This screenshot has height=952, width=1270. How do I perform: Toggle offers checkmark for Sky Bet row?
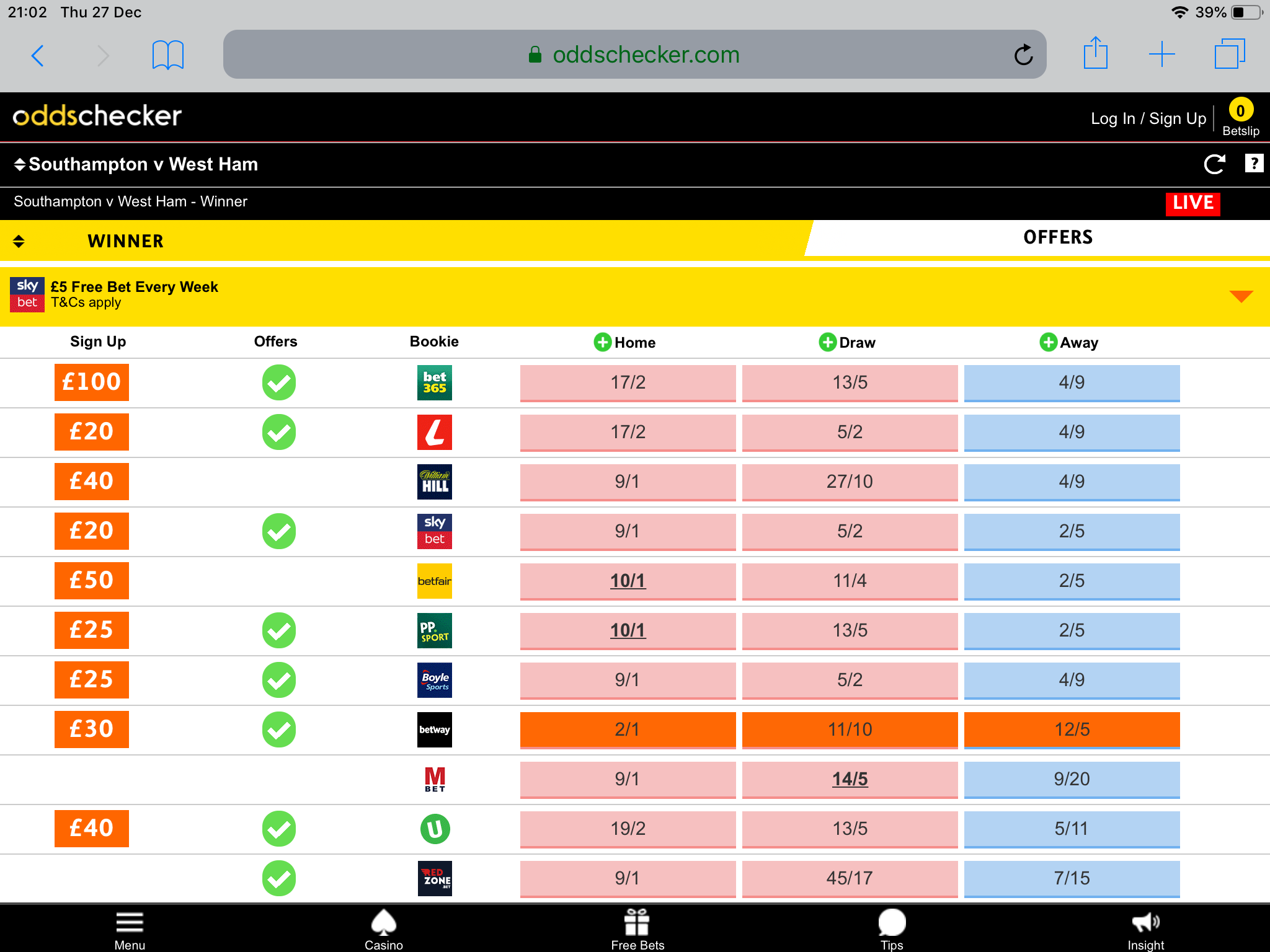(279, 531)
